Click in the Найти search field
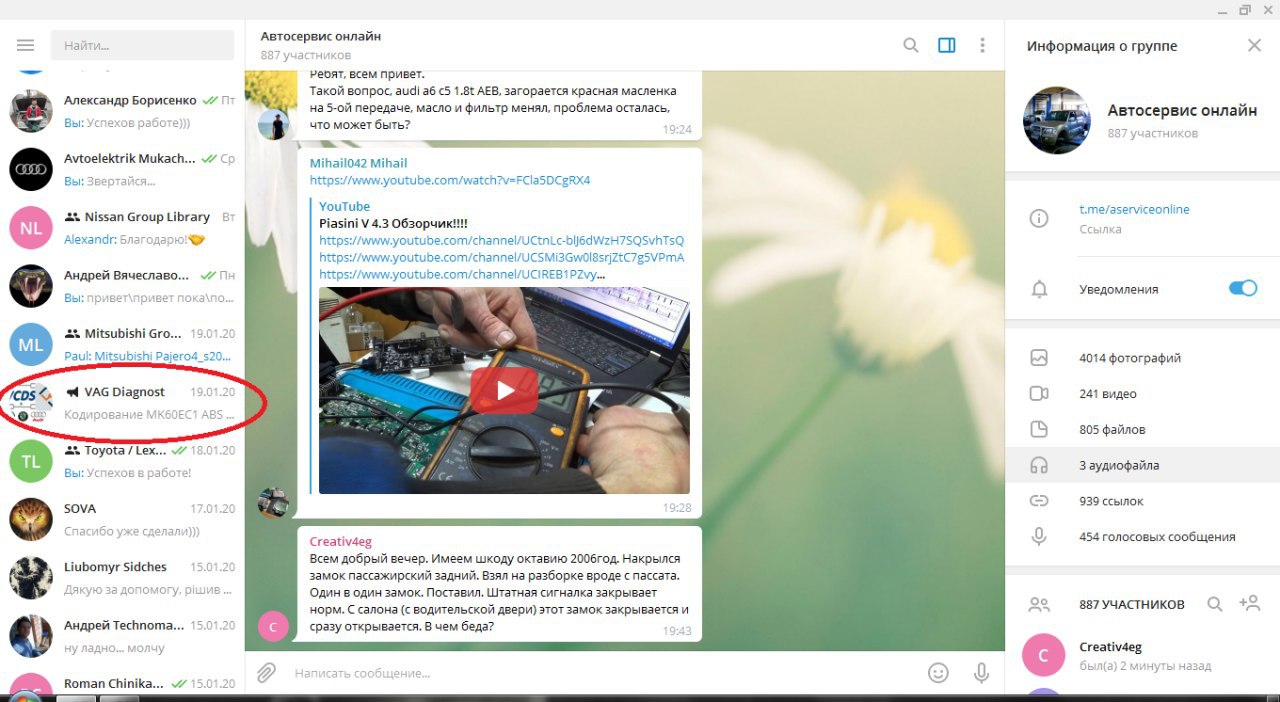 coord(142,45)
